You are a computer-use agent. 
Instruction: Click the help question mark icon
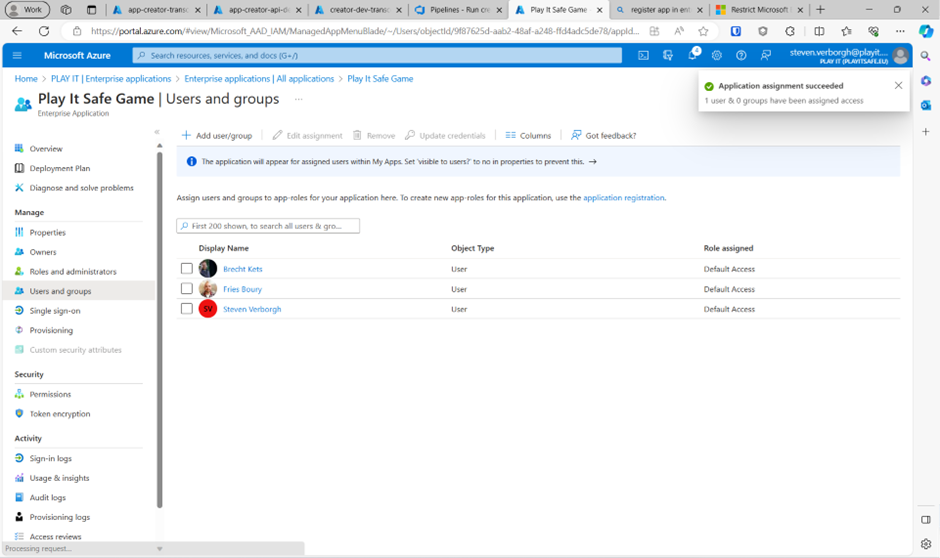click(x=741, y=56)
